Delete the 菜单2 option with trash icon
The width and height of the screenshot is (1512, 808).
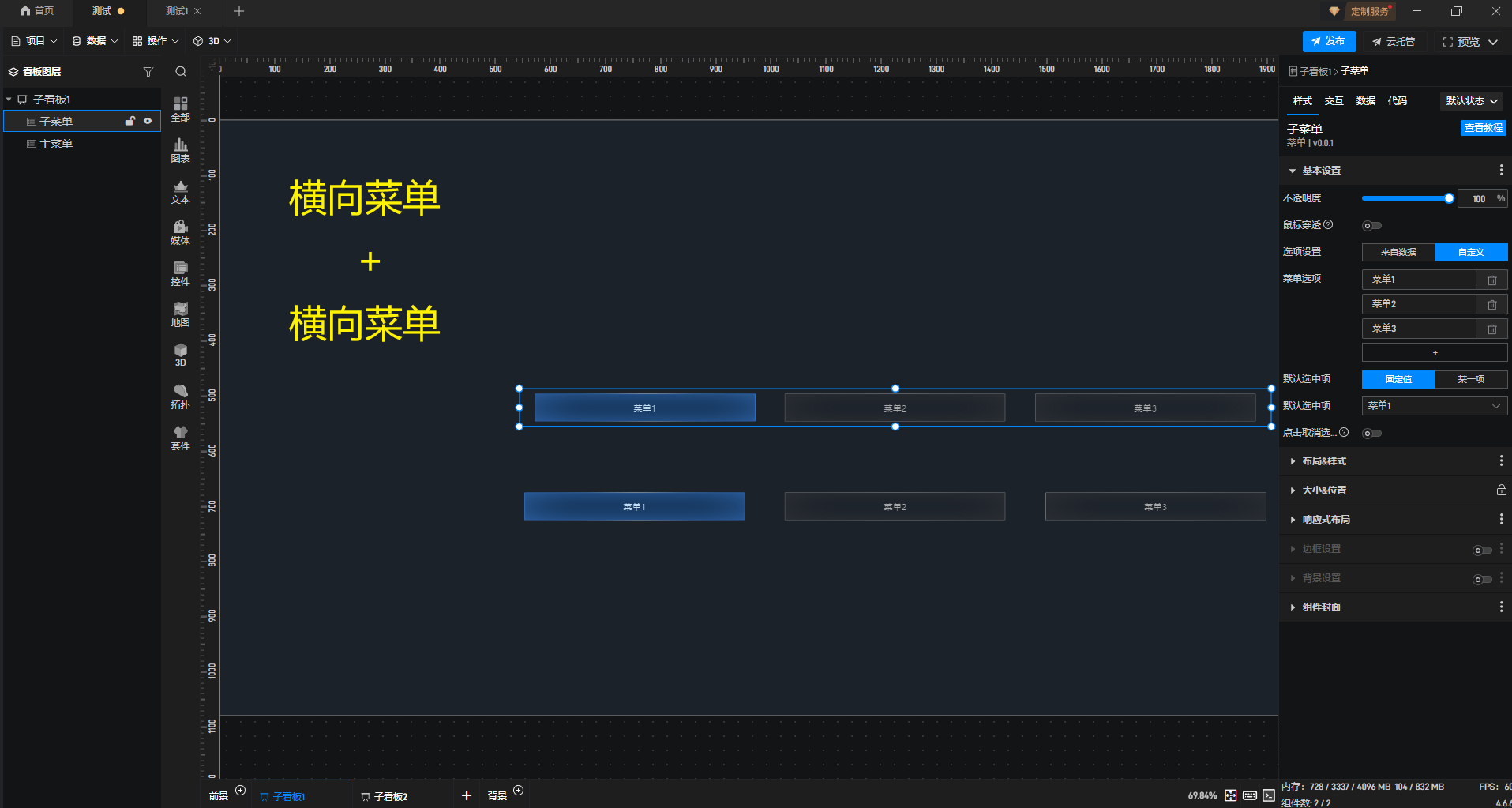click(1491, 304)
